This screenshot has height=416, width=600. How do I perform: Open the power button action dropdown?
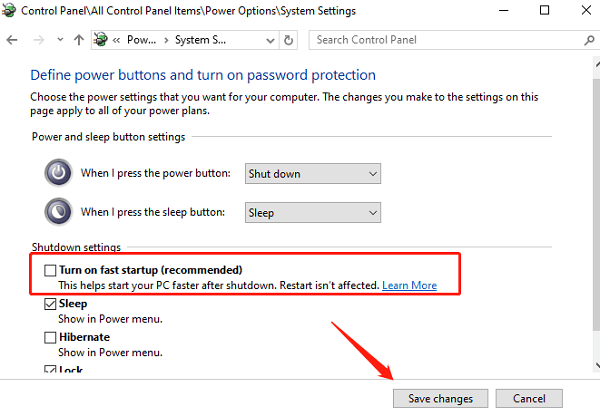tap(313, 174)
